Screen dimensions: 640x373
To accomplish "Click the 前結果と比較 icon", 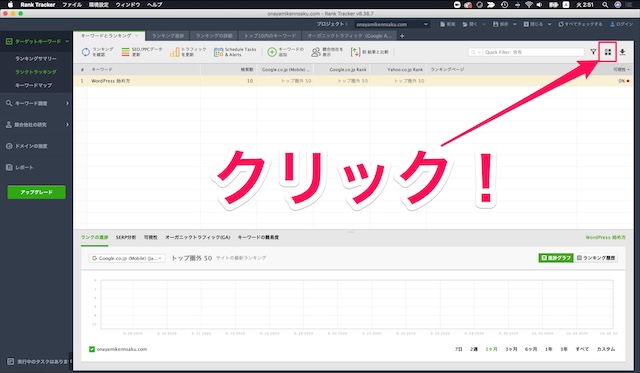I will pyautogui.click(x=356, y=52).
